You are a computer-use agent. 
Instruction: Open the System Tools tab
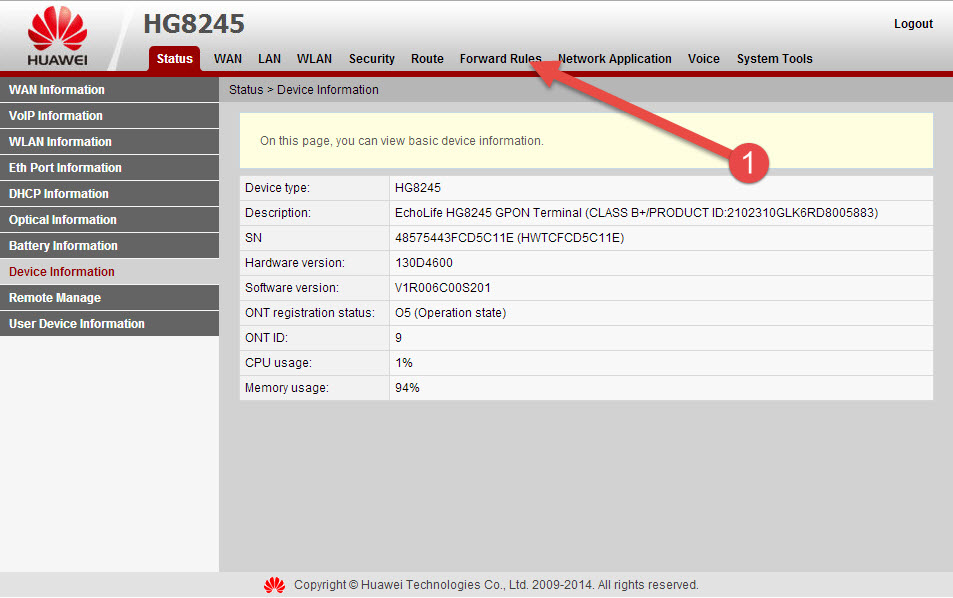(x=774, y=59)
